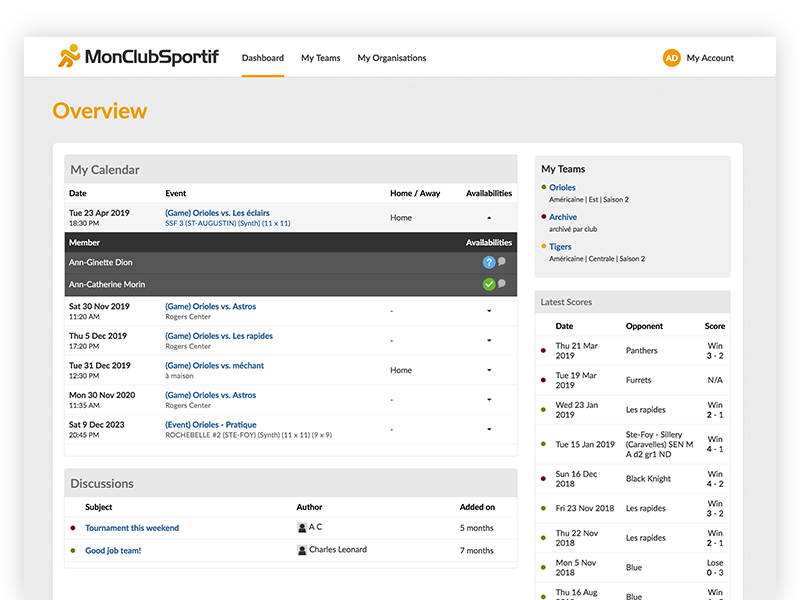Click ROCHEBELLE #2 (STE-FOY) location text
The width and height of the screenshot is (800, 600).
pyautogui.click(x=248, y=435)
